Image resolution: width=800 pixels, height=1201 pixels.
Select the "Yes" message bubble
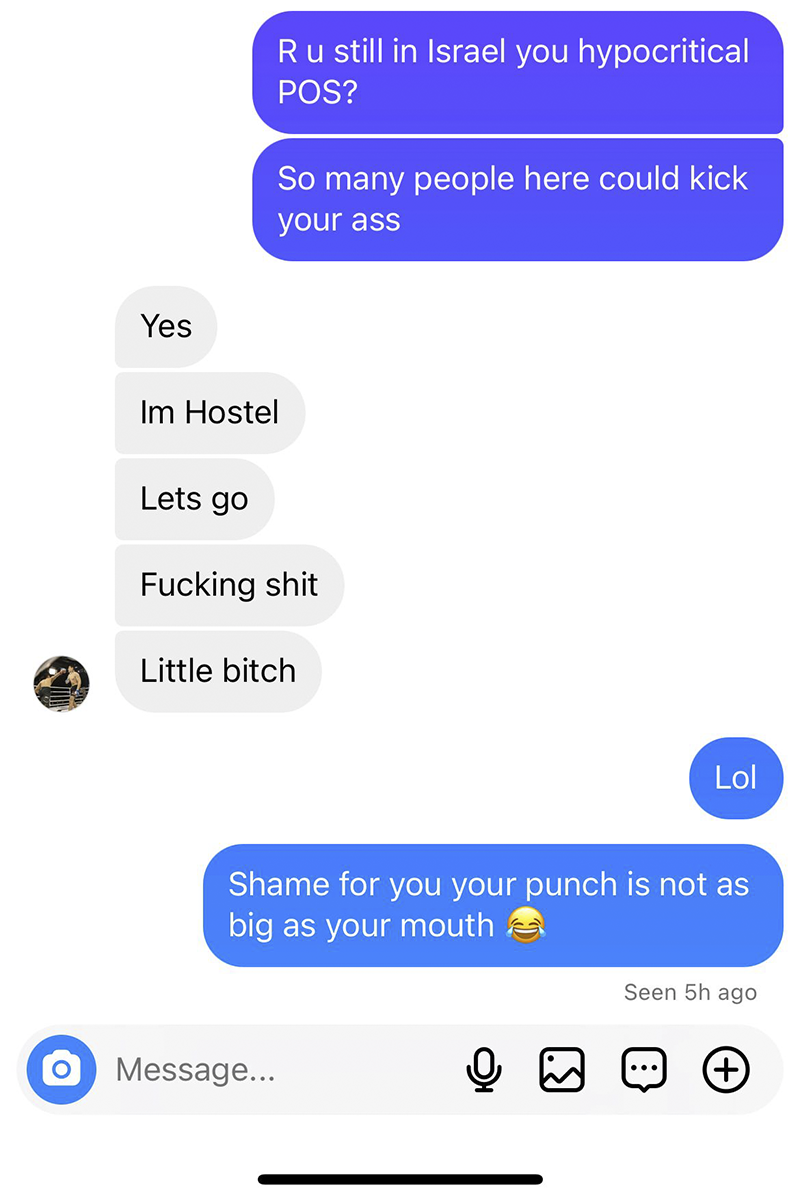tap(166, 326)
